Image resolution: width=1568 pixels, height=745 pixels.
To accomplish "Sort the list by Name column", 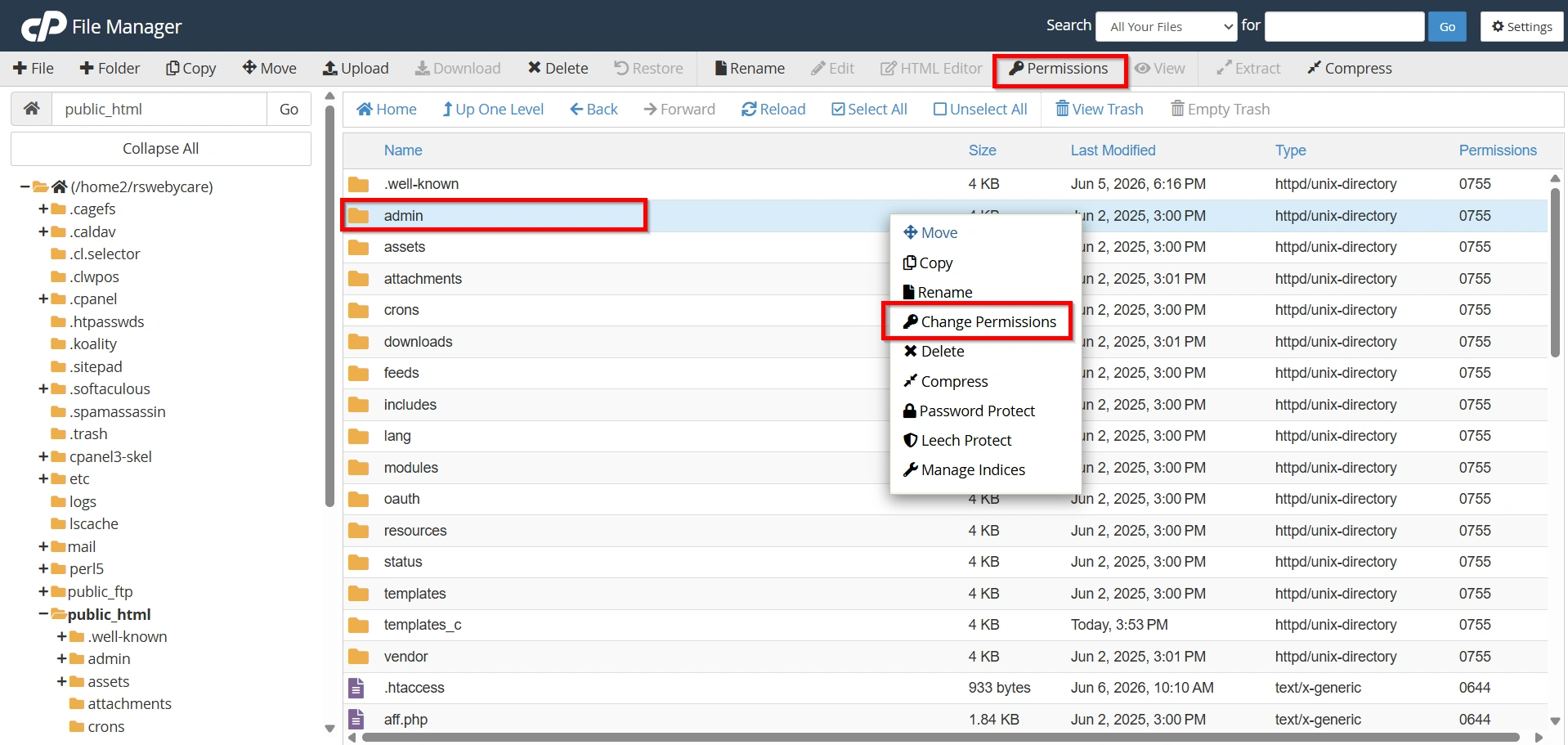I will pyautogui.click(x=403, y=150).
